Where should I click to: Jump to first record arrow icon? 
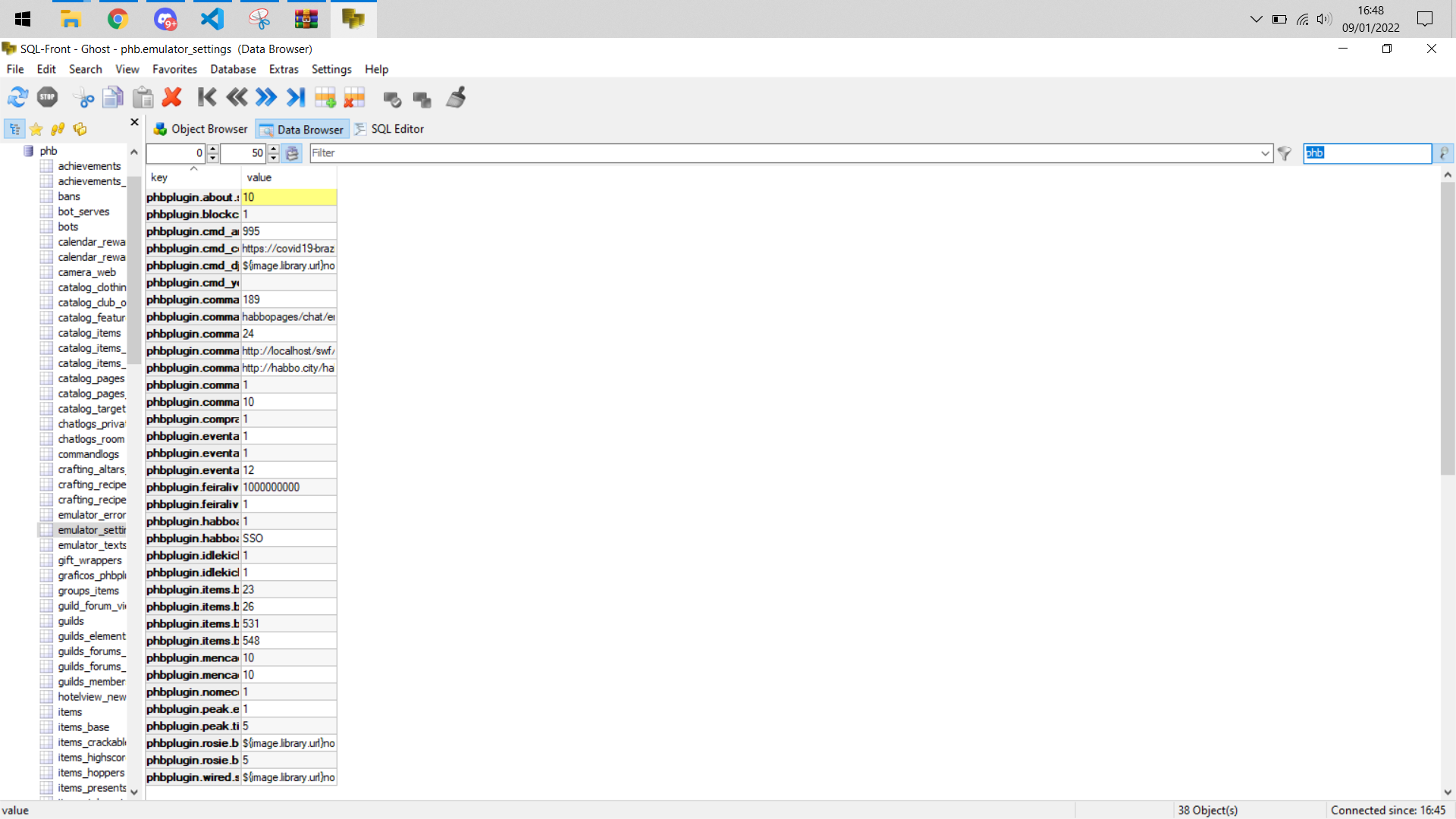point(206,97)
